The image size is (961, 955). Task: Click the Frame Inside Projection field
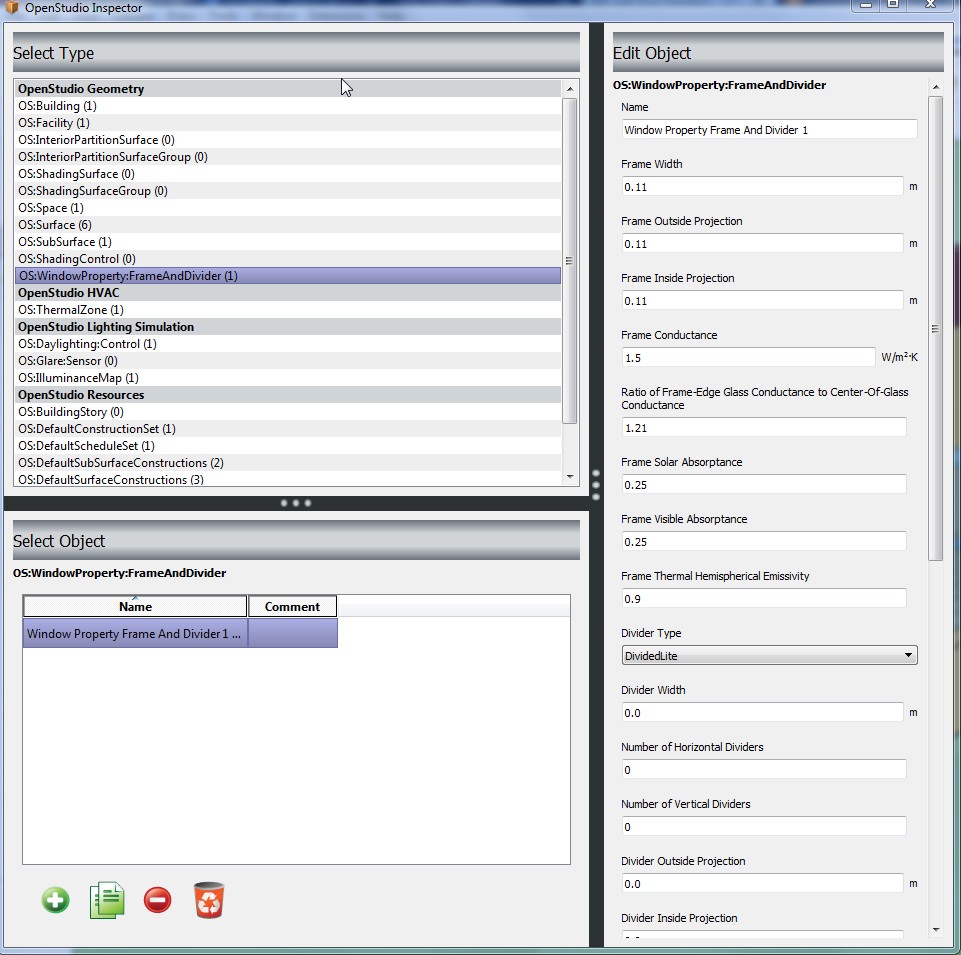(x=762, y=300)
